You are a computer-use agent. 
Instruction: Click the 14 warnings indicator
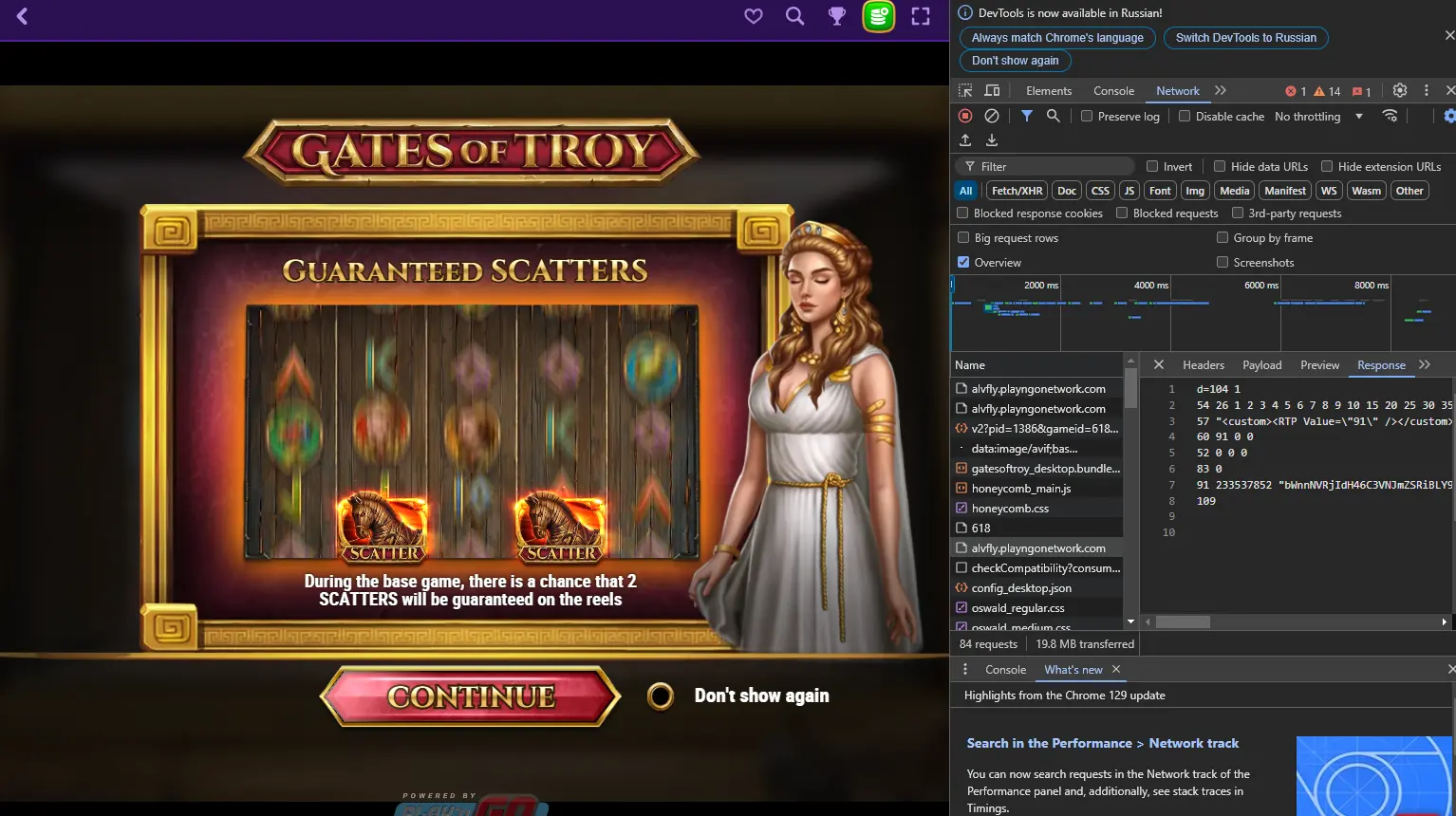[1327, 91]
